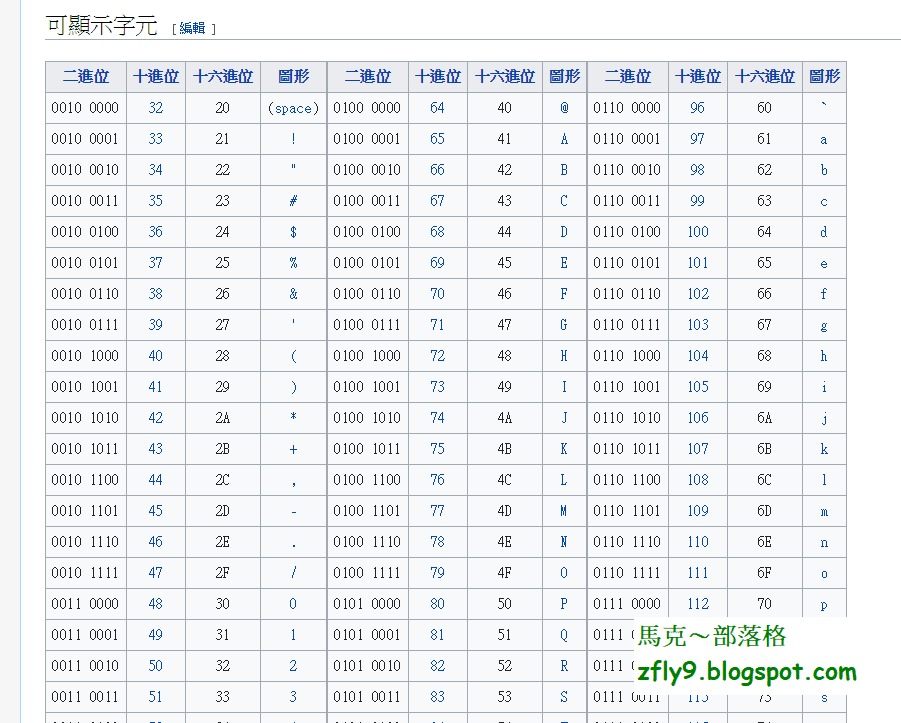Viewport: 901px width, 723px height.
Task: Open the uppercase A letter link
Action: coord(563,138)
